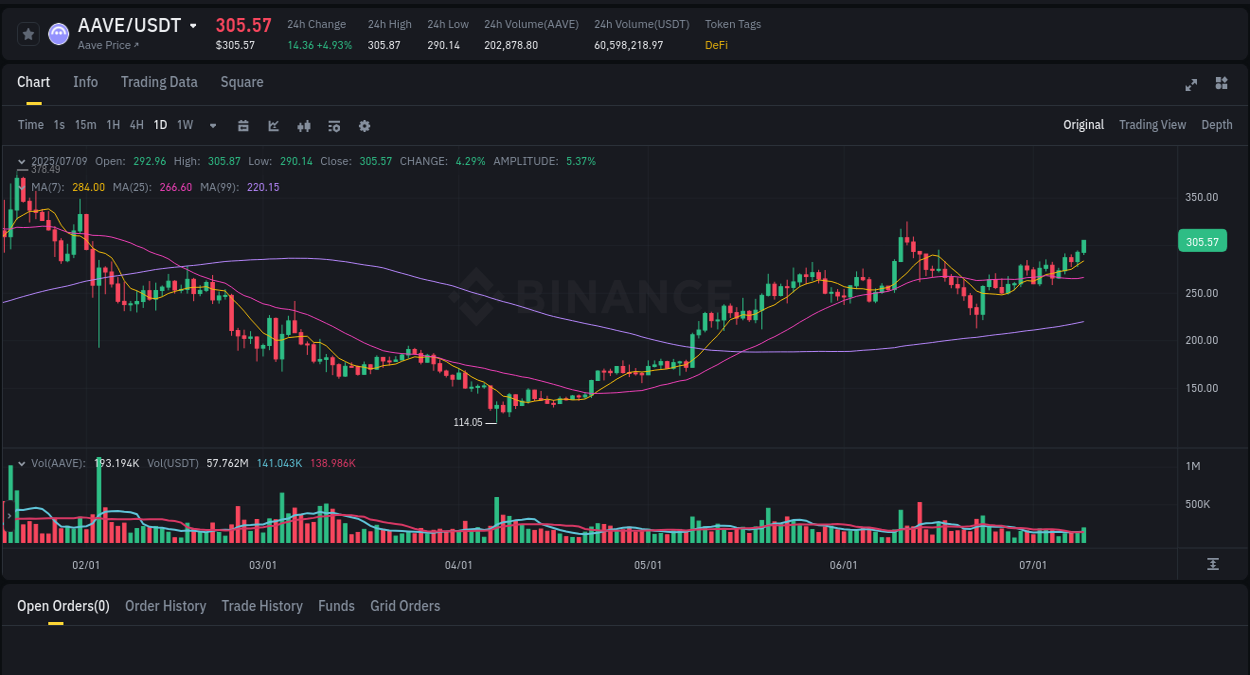Toggle AAVE/USDT as favorite star
The height and width of the screenshot is (675, 1250).
click(x=28, y=33)
